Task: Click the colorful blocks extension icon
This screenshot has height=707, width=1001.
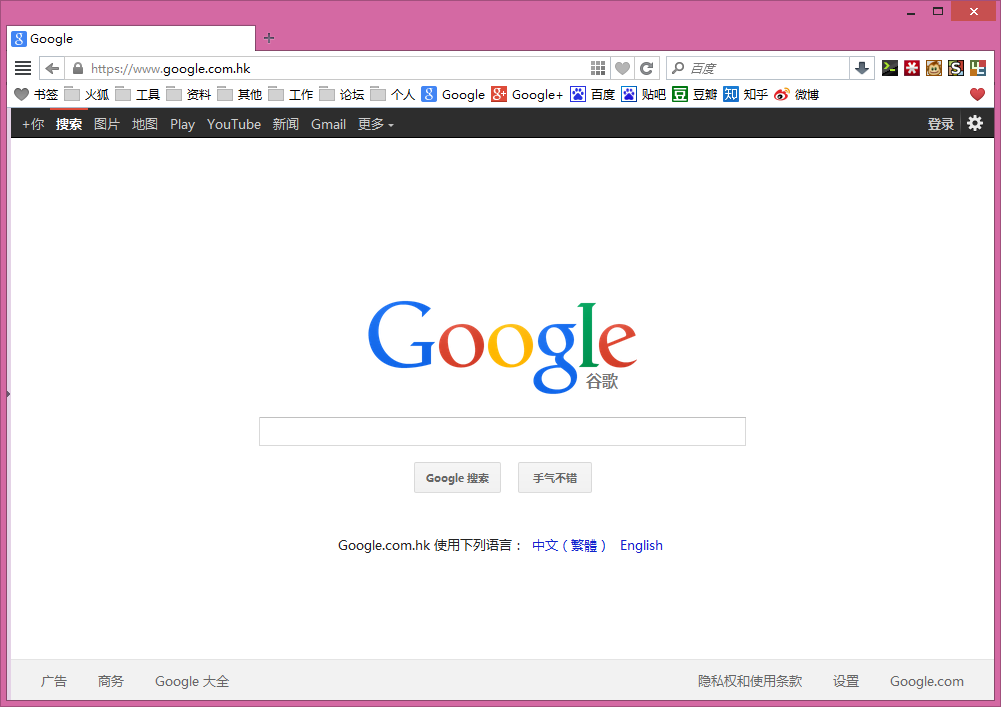Action: point(978,68)
